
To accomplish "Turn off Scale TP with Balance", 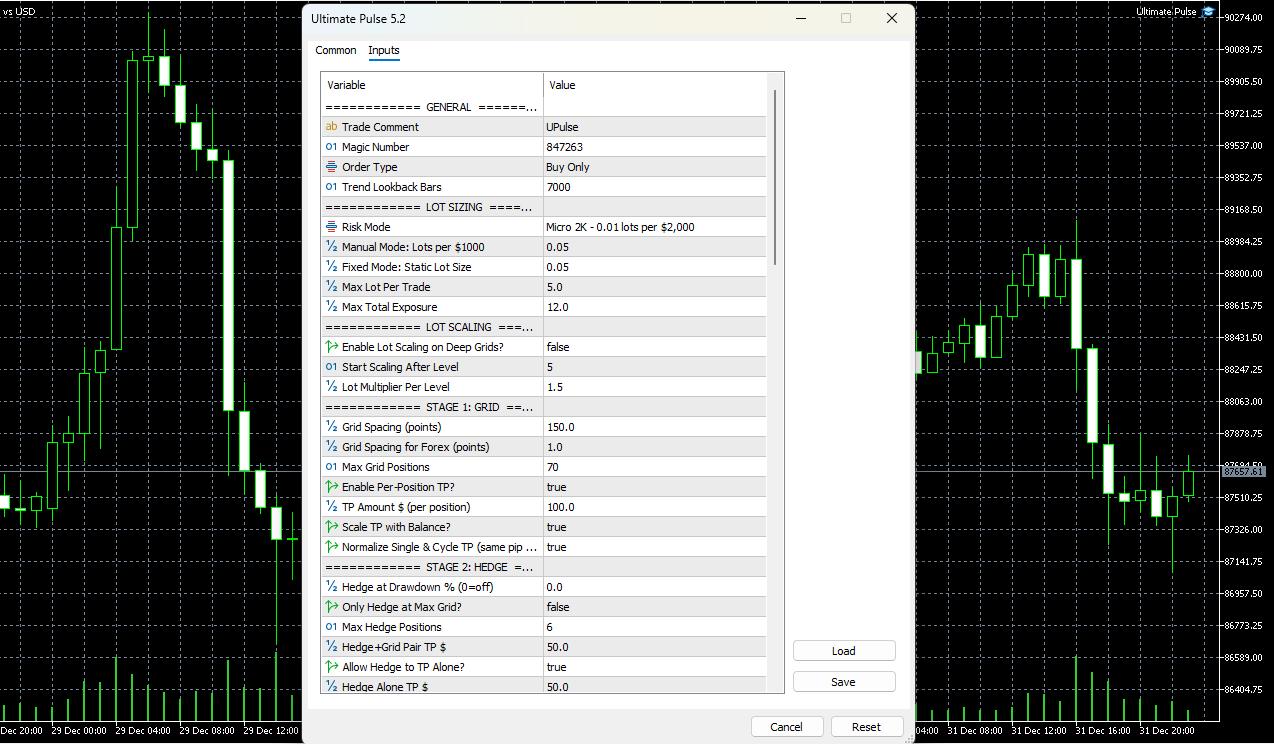I will [x=655, y=527].
